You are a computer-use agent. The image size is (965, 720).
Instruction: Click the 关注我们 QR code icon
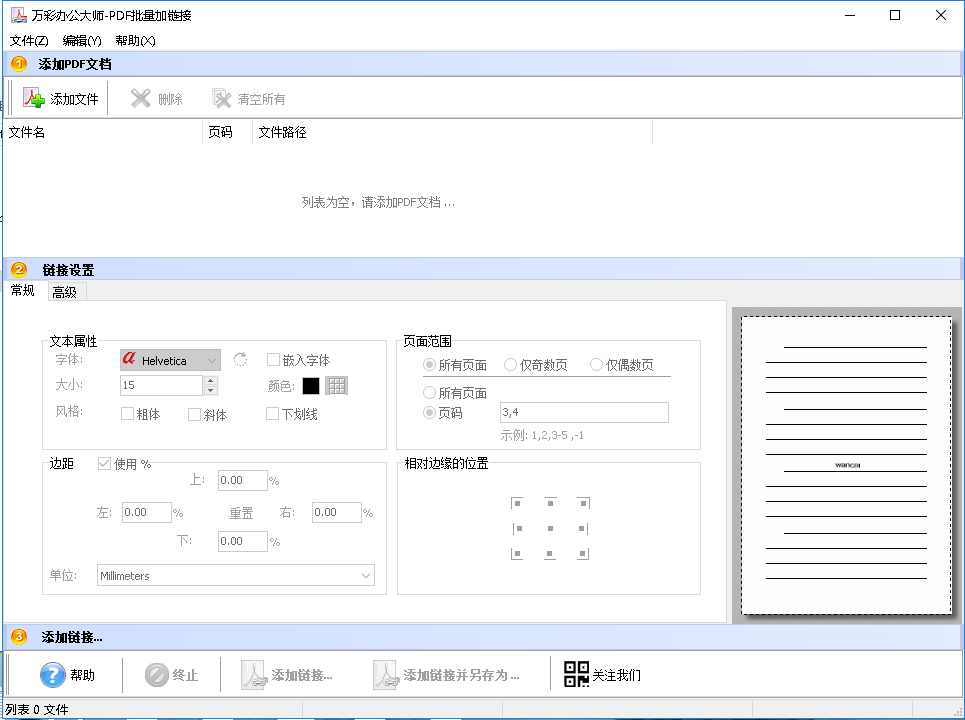pyautogui.click(x=575, y=674)
